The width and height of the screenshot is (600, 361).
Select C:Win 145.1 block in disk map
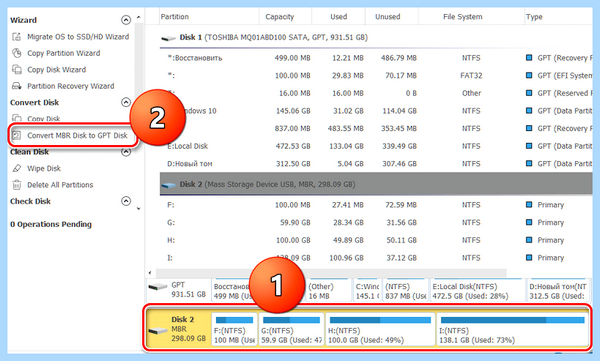coord(367,291)
